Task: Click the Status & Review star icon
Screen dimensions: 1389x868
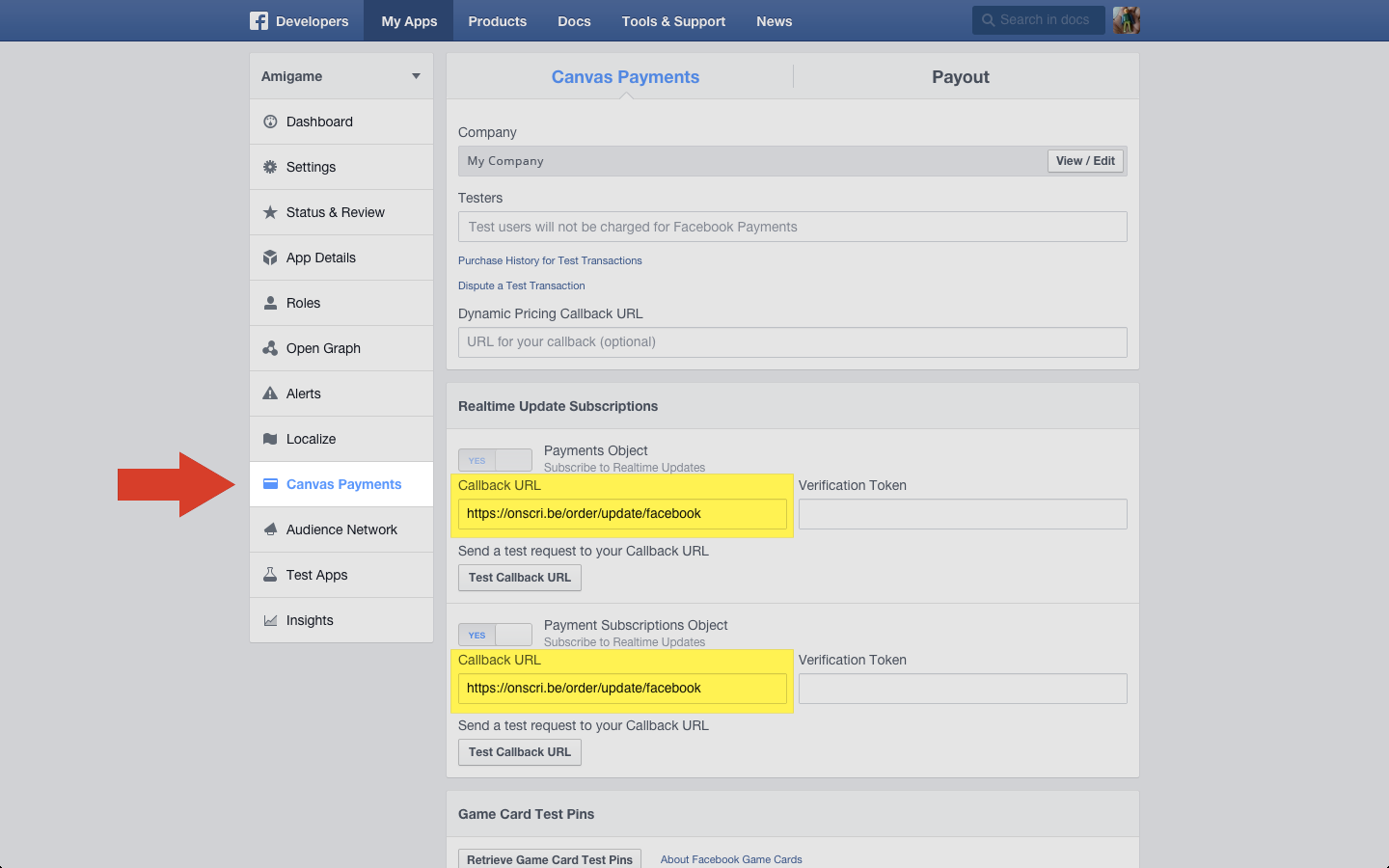Action: pos(270,212)
